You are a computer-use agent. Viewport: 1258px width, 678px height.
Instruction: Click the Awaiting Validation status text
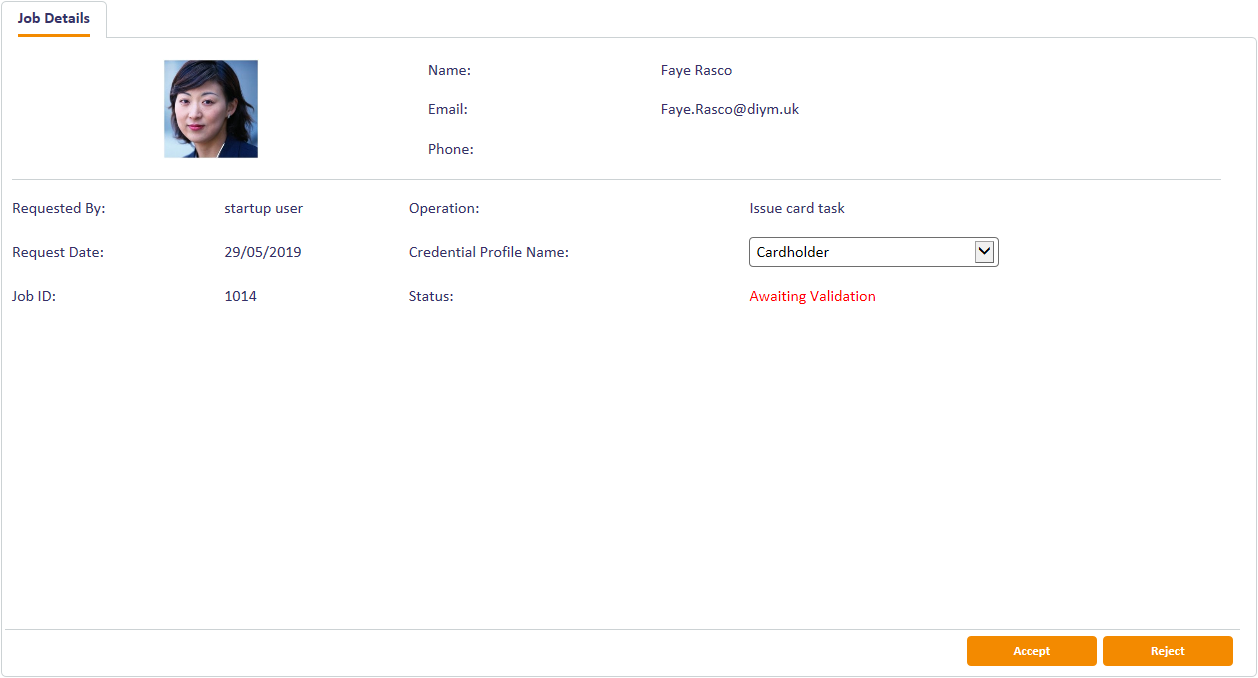tap(812, 297)
